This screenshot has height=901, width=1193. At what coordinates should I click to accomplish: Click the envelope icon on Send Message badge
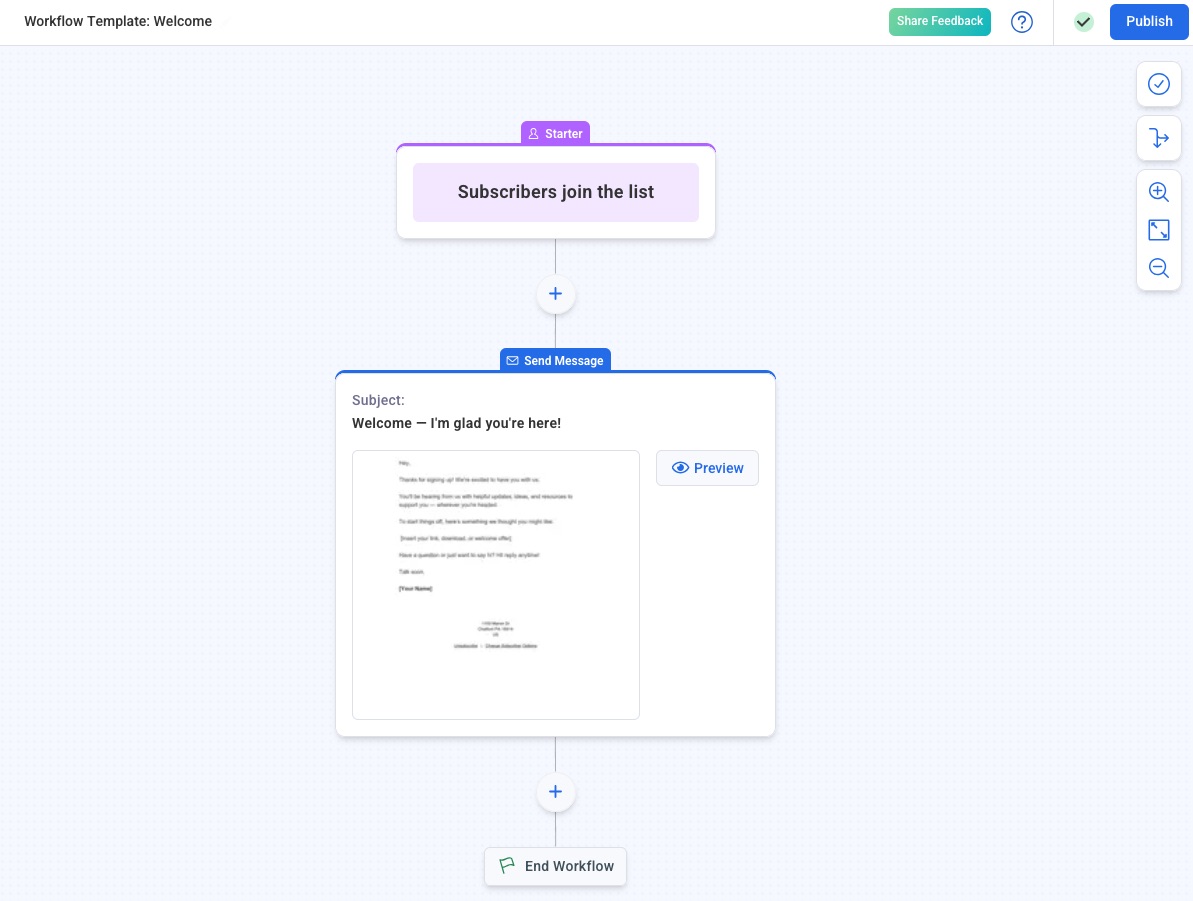pos(512,360)
